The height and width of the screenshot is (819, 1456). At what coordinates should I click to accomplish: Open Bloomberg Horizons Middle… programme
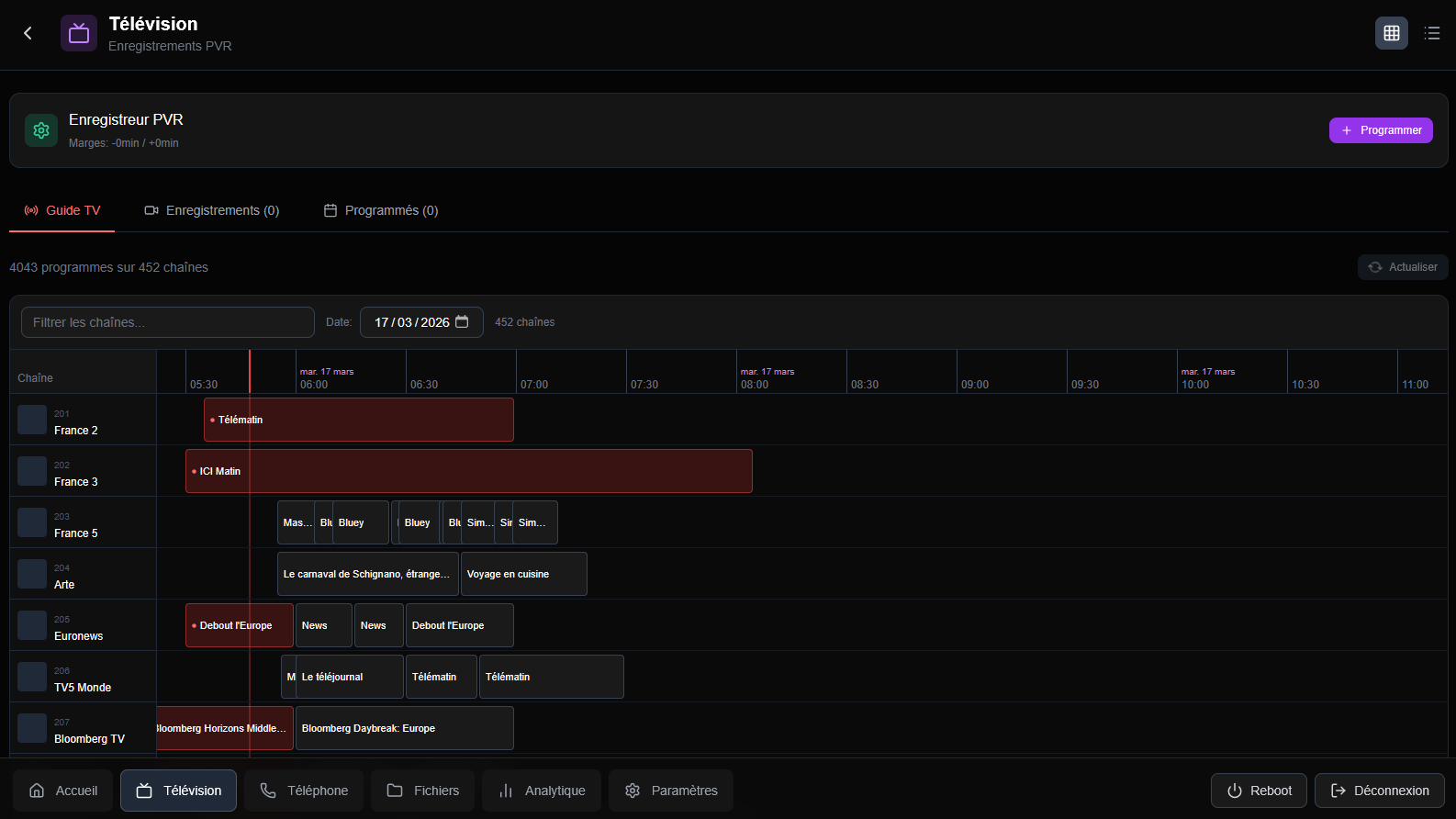pos(225,728)
